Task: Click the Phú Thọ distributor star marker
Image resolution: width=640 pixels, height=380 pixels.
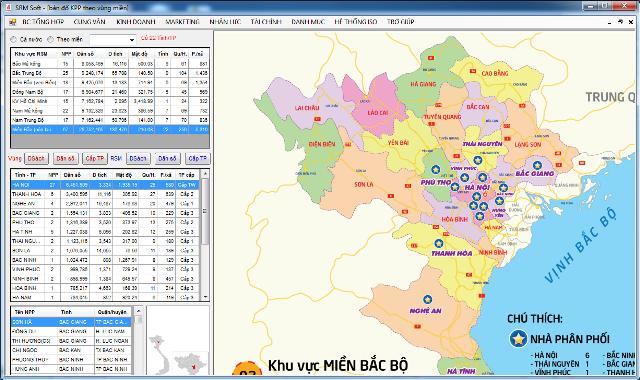Action: coord(436,169)
